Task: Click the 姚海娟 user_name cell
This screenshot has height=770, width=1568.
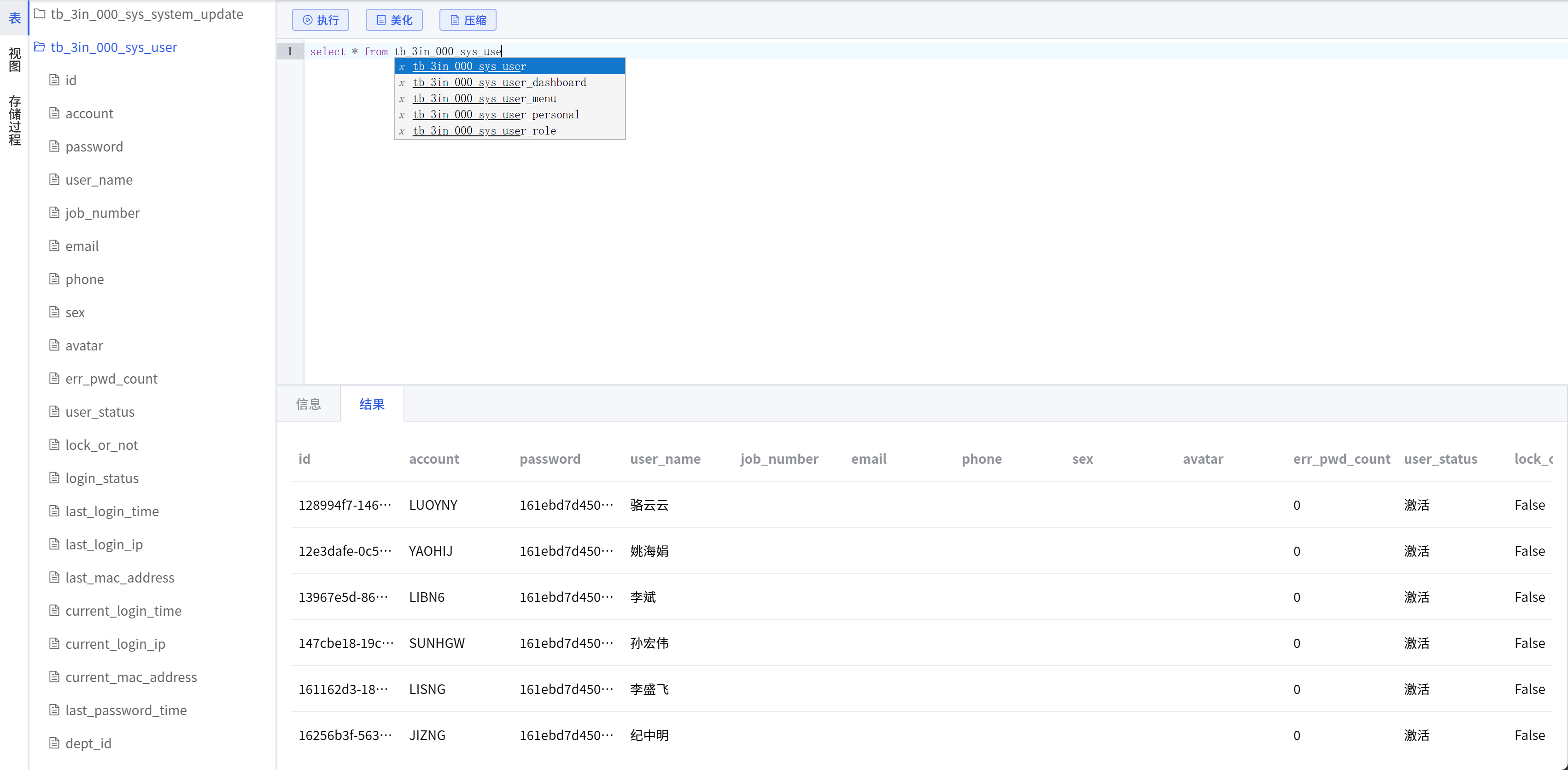Action: click(x=649, y=551)
